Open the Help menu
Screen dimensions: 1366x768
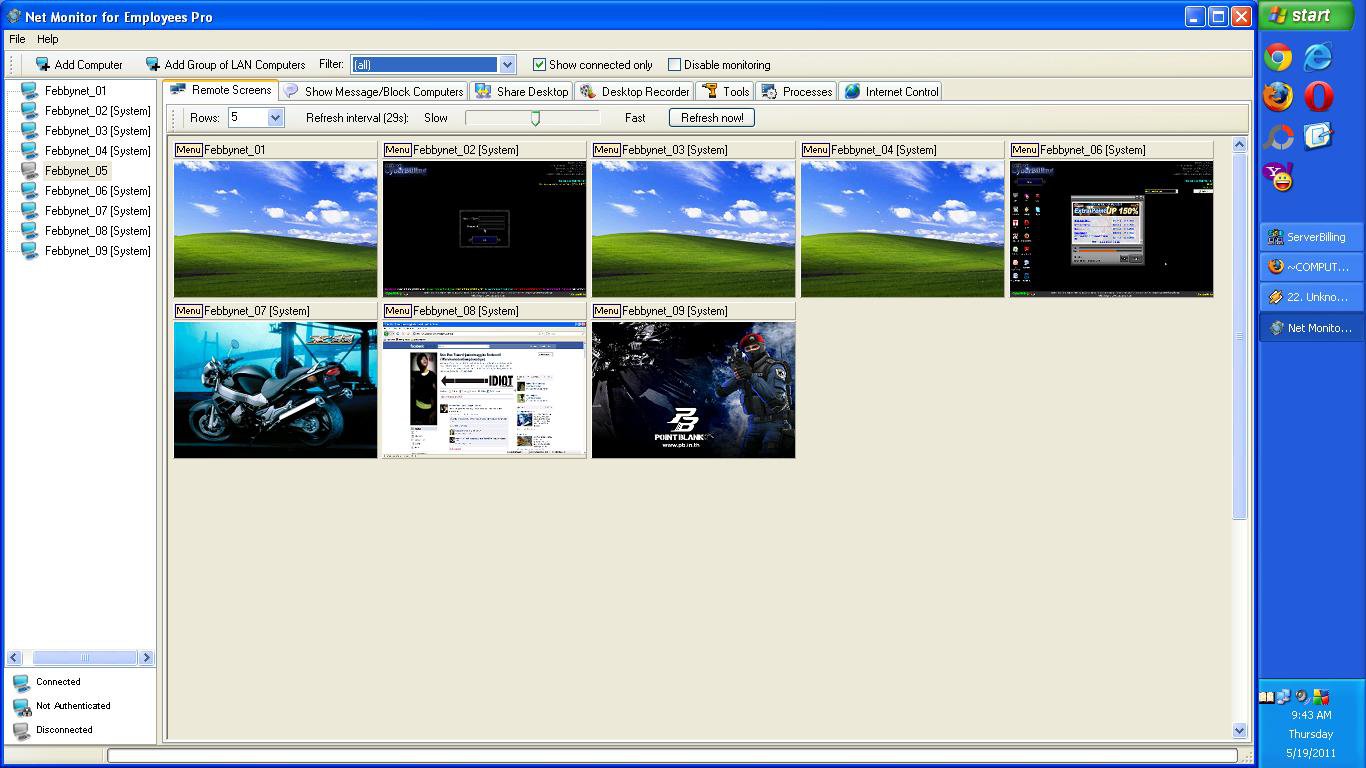click(x=47, y=39)
